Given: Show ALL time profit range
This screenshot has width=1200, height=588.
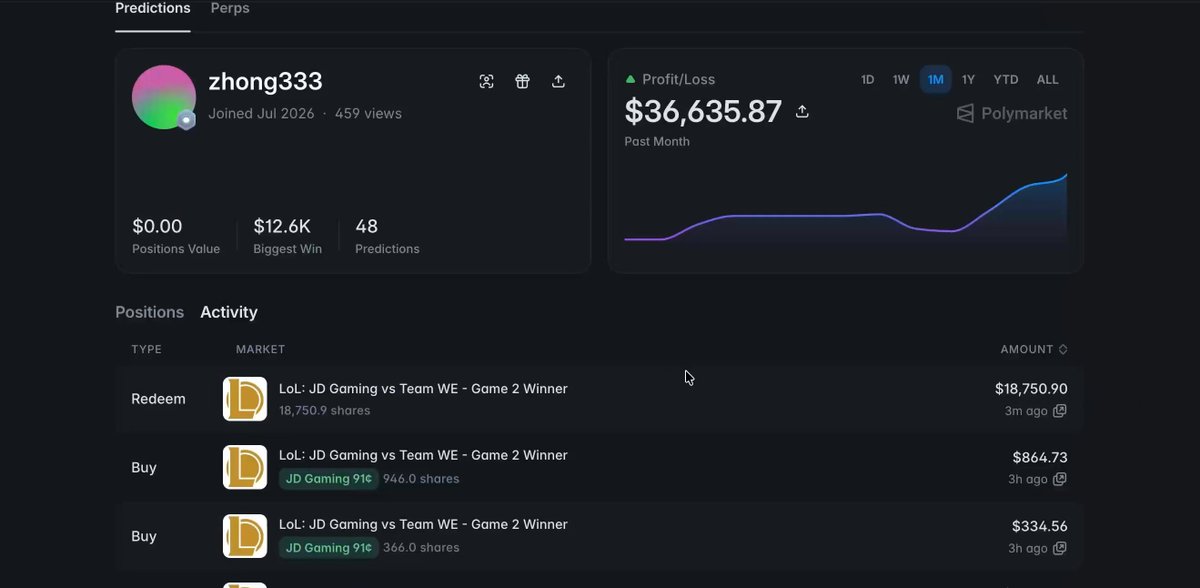Looking at the screenshot, I should point(1048,80).
